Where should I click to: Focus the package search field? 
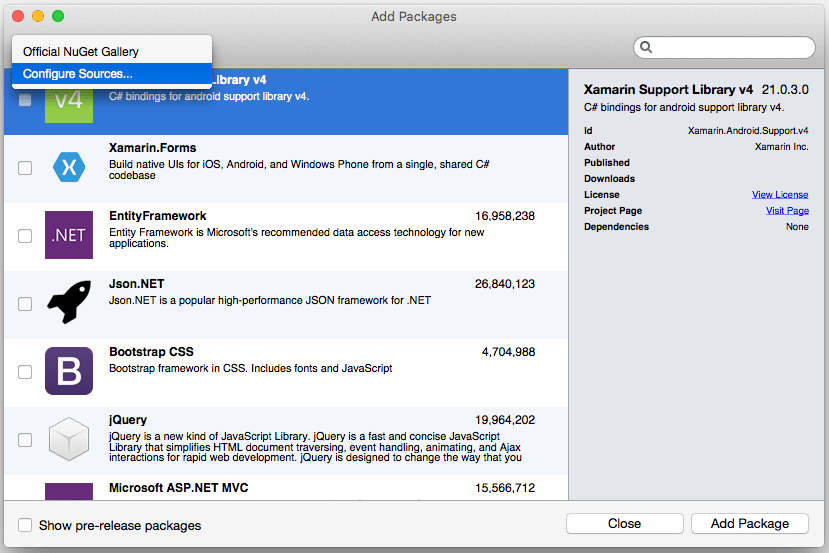coord(724,47)
